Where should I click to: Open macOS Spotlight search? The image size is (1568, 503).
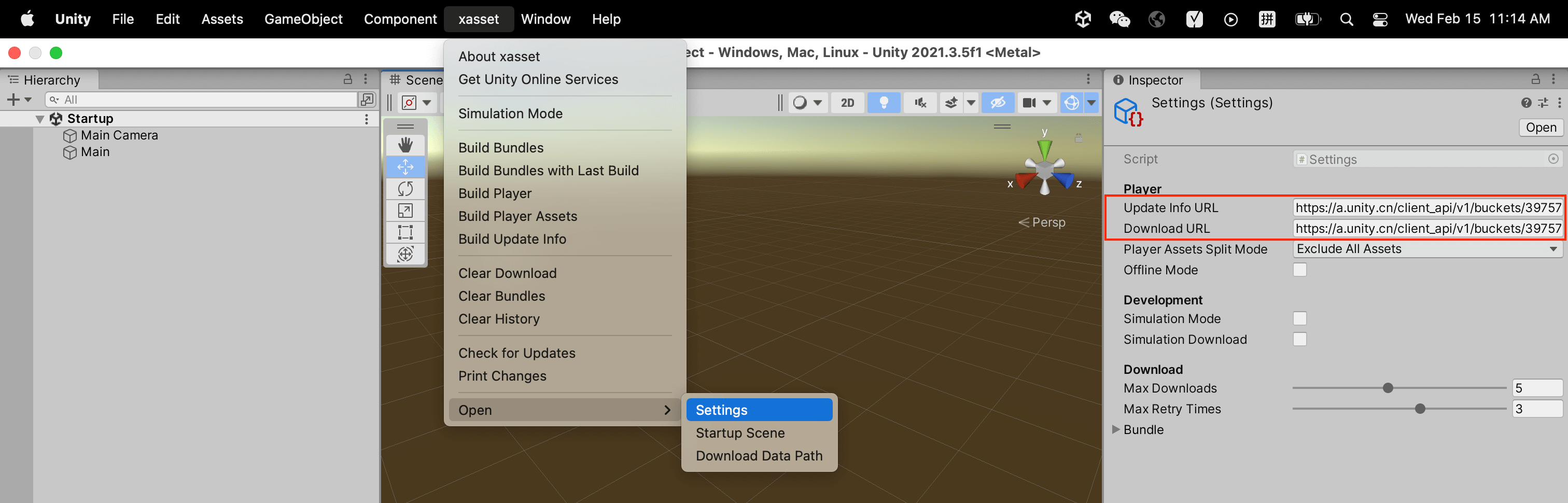coord(1347,20)
